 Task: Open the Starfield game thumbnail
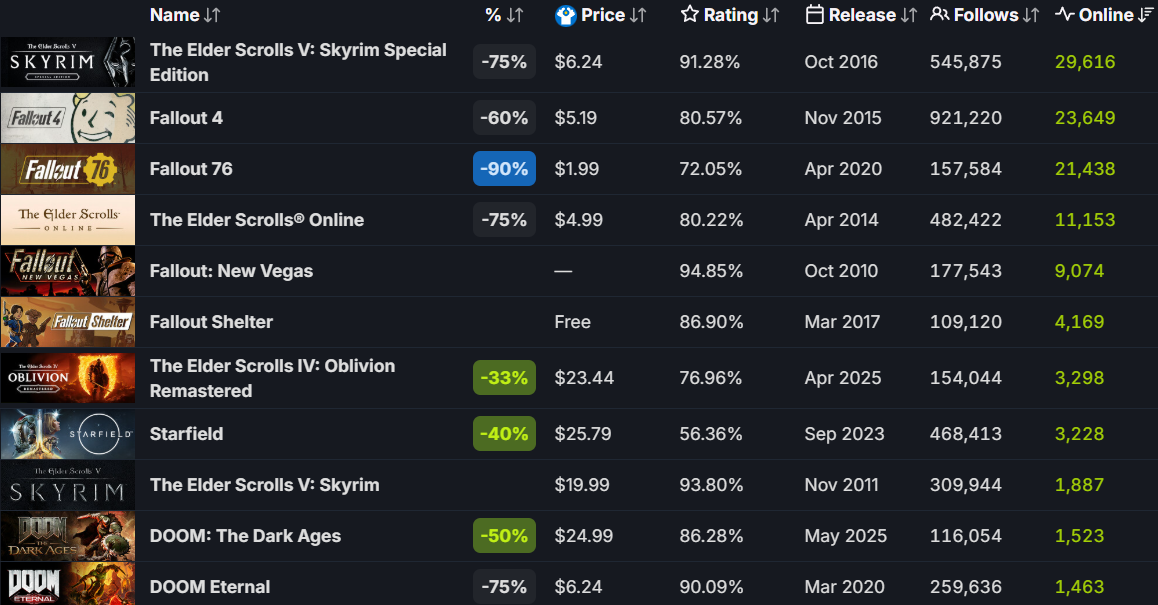(67, 434)
